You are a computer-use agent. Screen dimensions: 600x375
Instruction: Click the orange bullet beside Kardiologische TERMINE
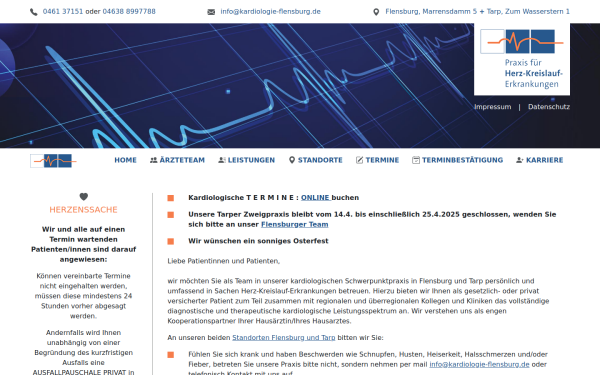tap(171, 198)
